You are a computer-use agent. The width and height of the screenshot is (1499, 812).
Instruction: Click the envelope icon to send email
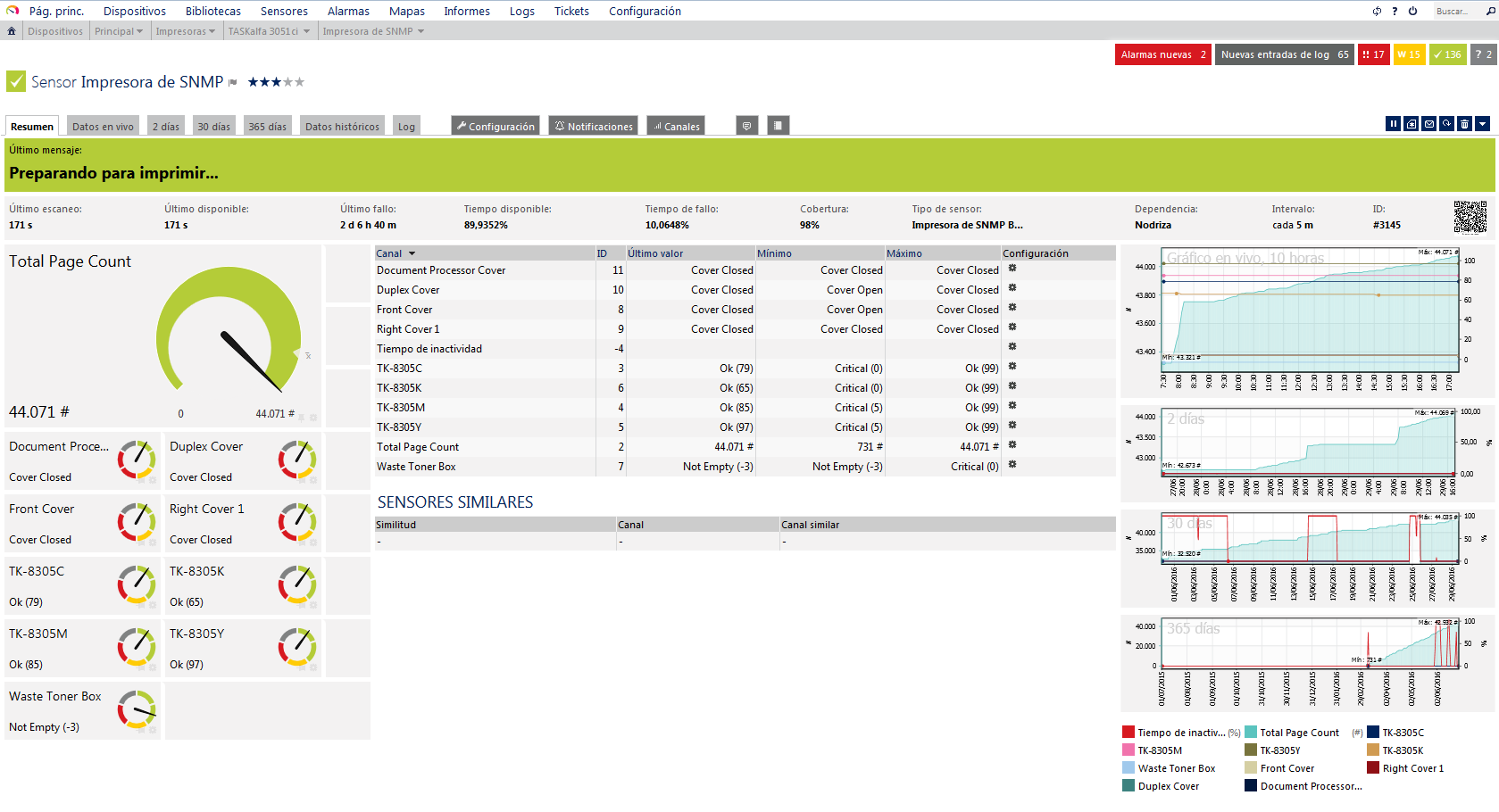pyautogui.click(x=1428, y=124)
